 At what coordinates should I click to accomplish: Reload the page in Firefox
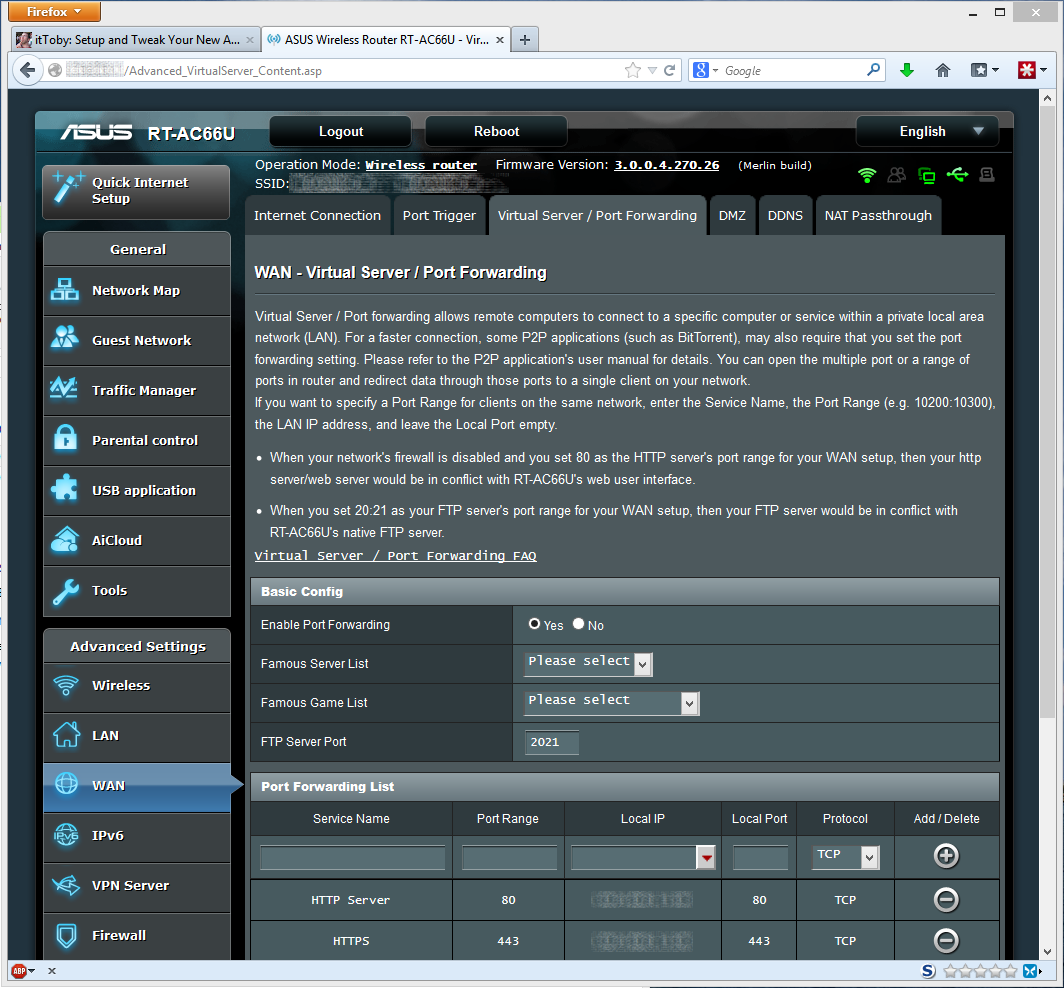[669, 70]
